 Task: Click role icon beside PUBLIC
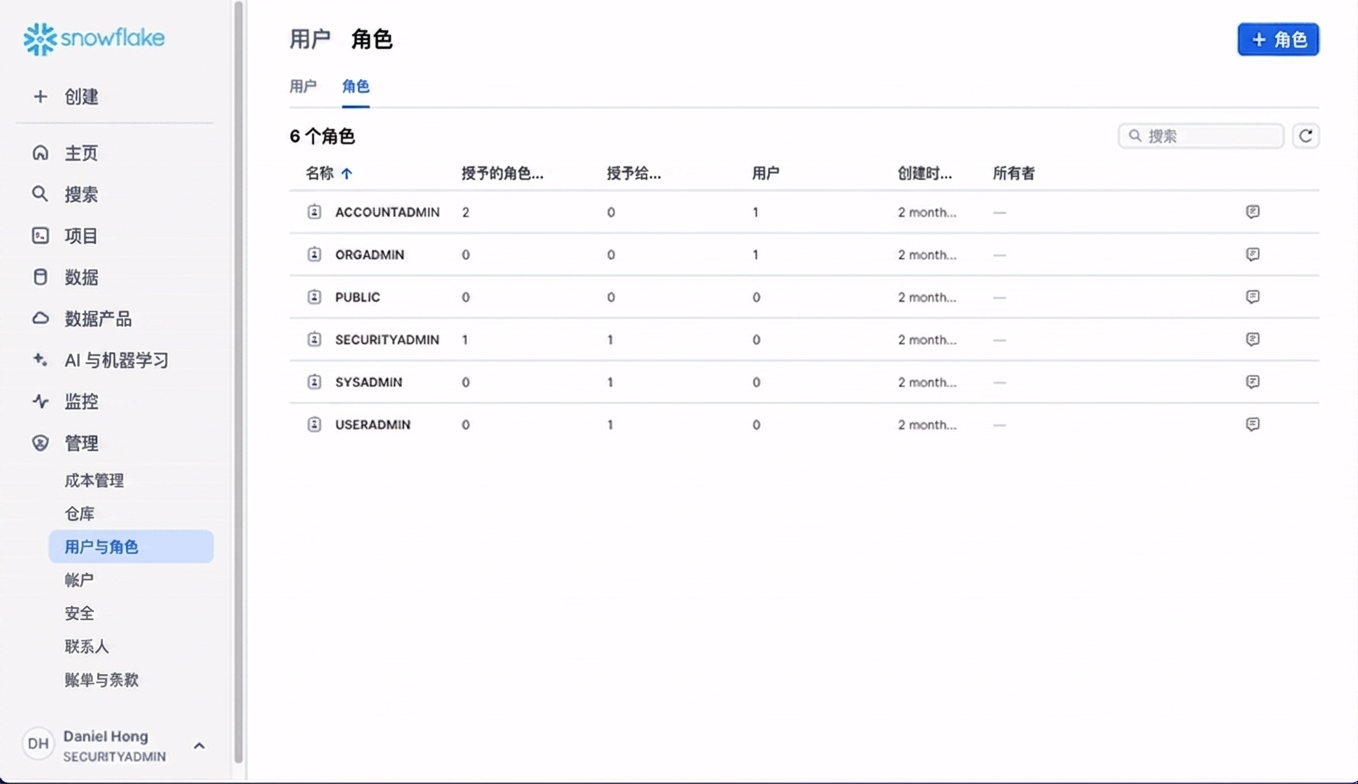[314, 297]
